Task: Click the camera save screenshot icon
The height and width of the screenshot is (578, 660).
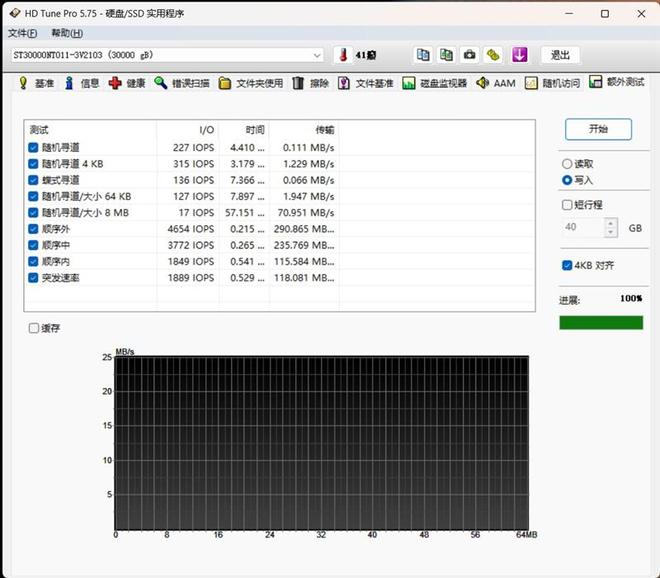Action: 469,55
